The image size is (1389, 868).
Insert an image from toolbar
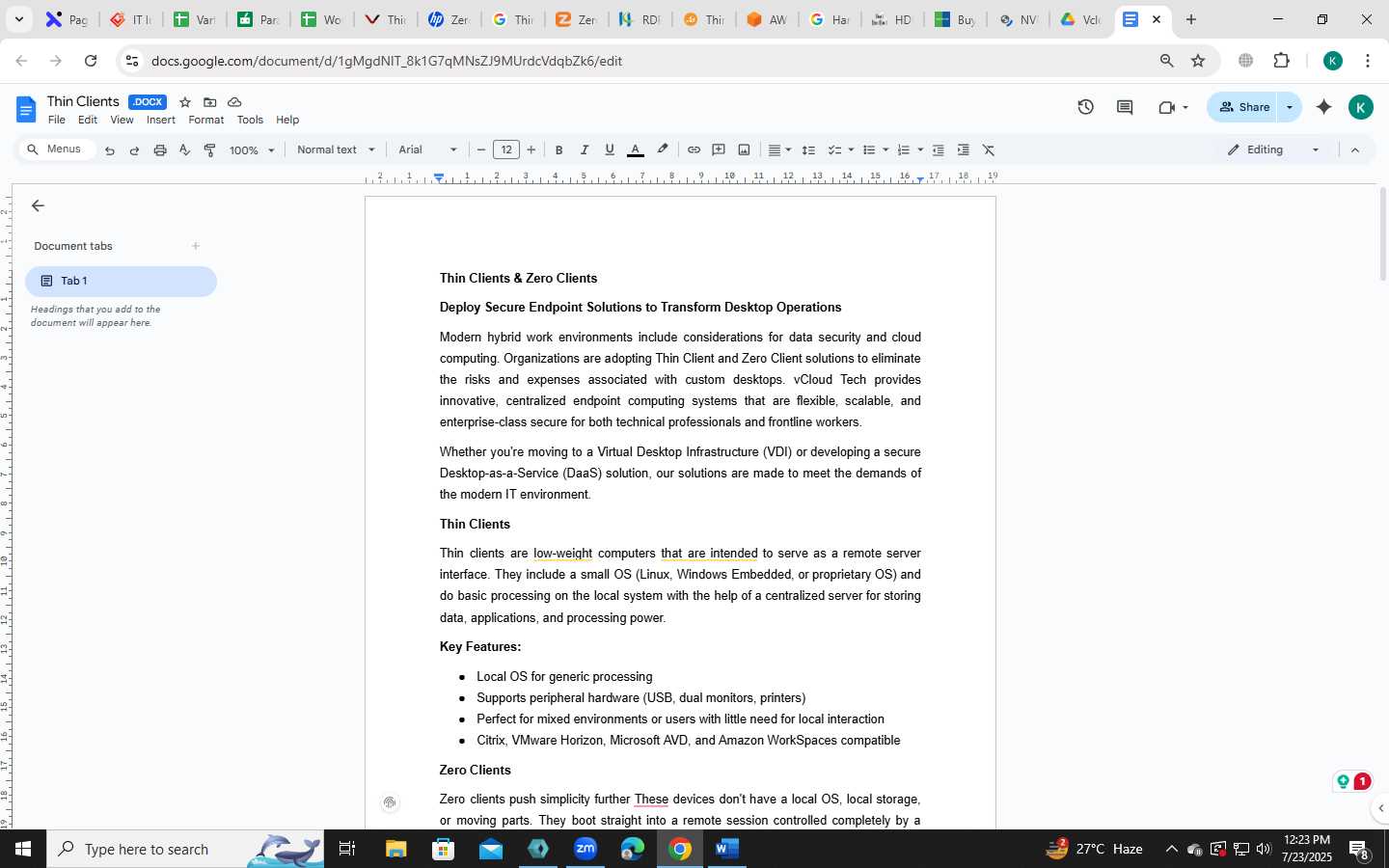pyautogui.click(x=744, y=149)
